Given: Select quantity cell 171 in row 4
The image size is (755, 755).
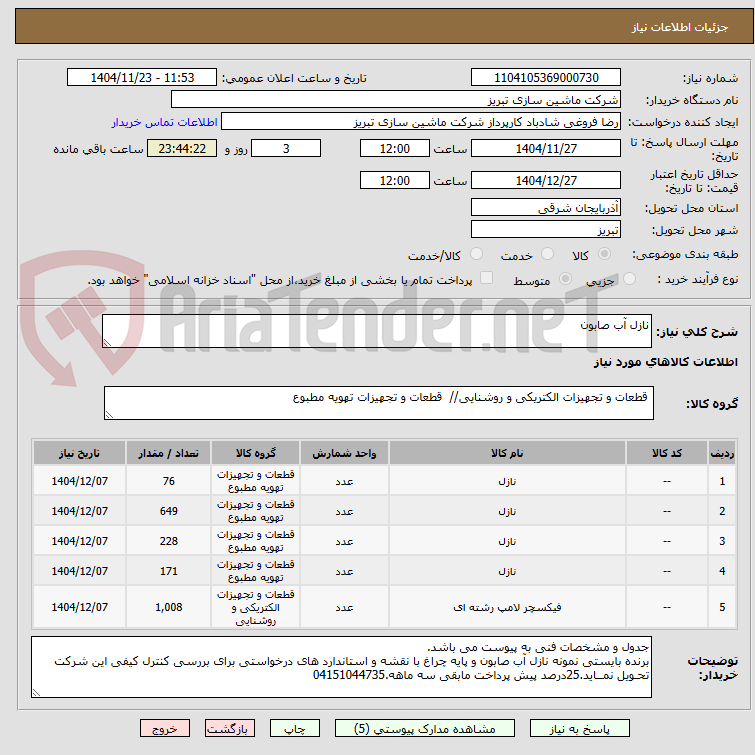Looking at the screenshot, I should tap(169, 571).
